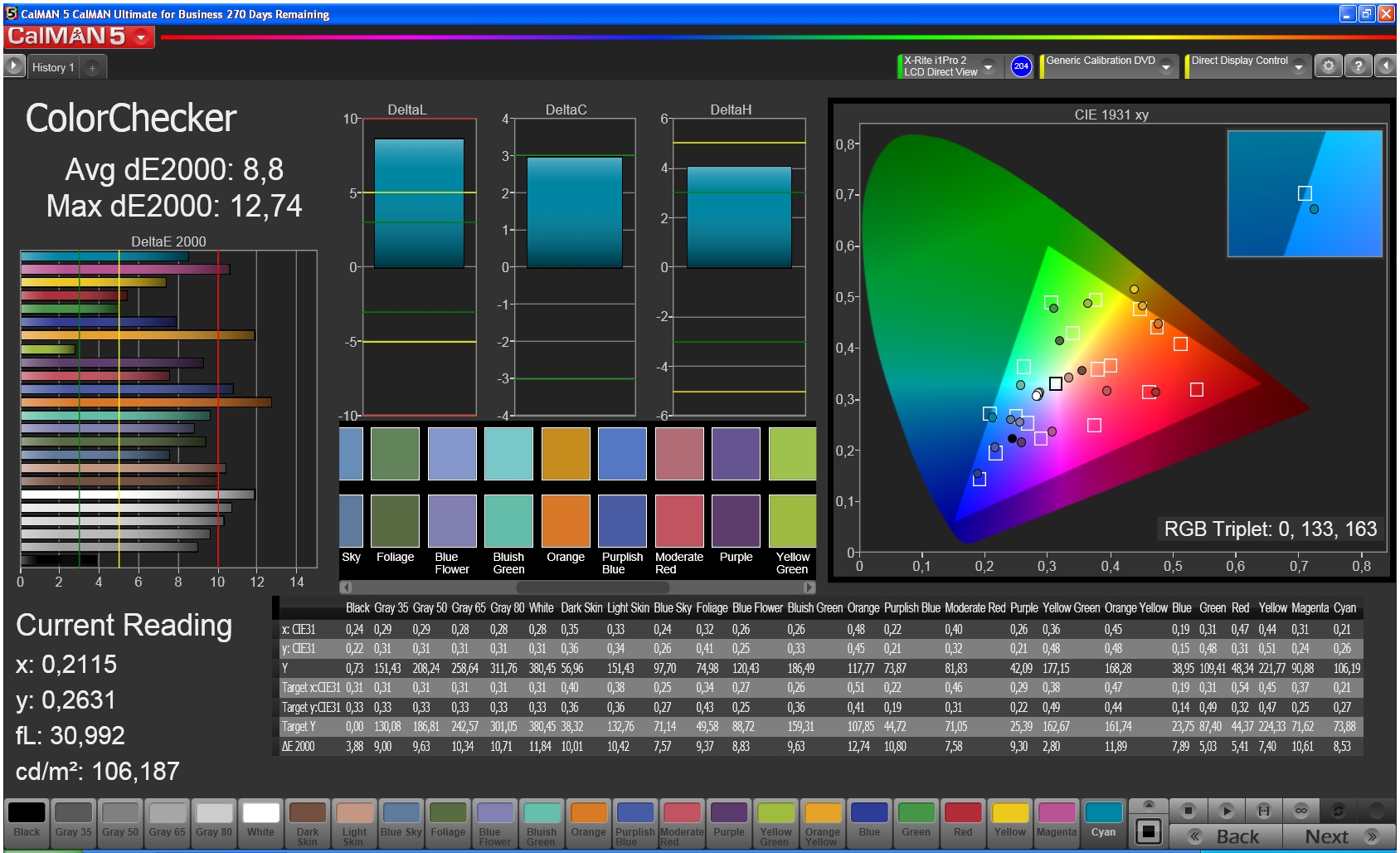Collapse the right side panel arrow

(x=1385, y=66)
